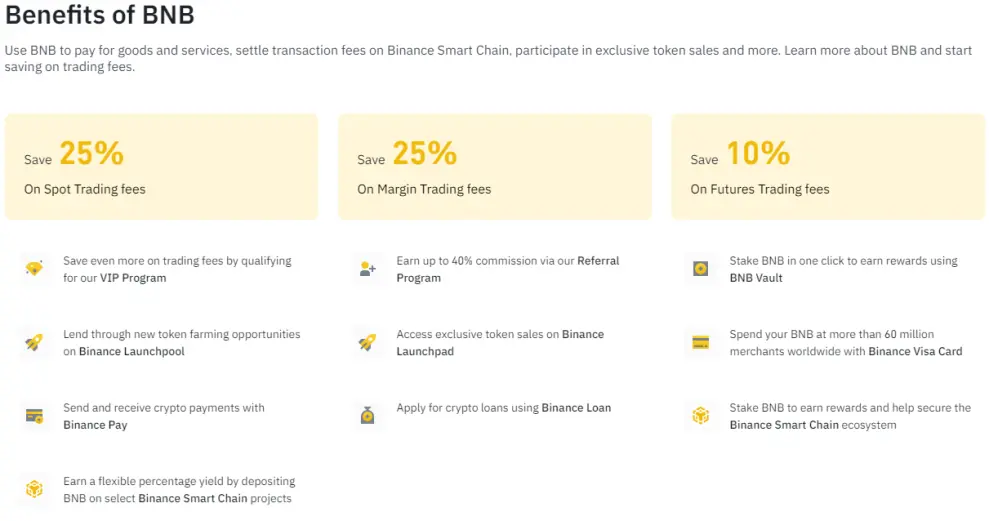Click the BNB Vault safe icon
The width and height of the screenshot is (989, 521).
(x=701, y=269)
